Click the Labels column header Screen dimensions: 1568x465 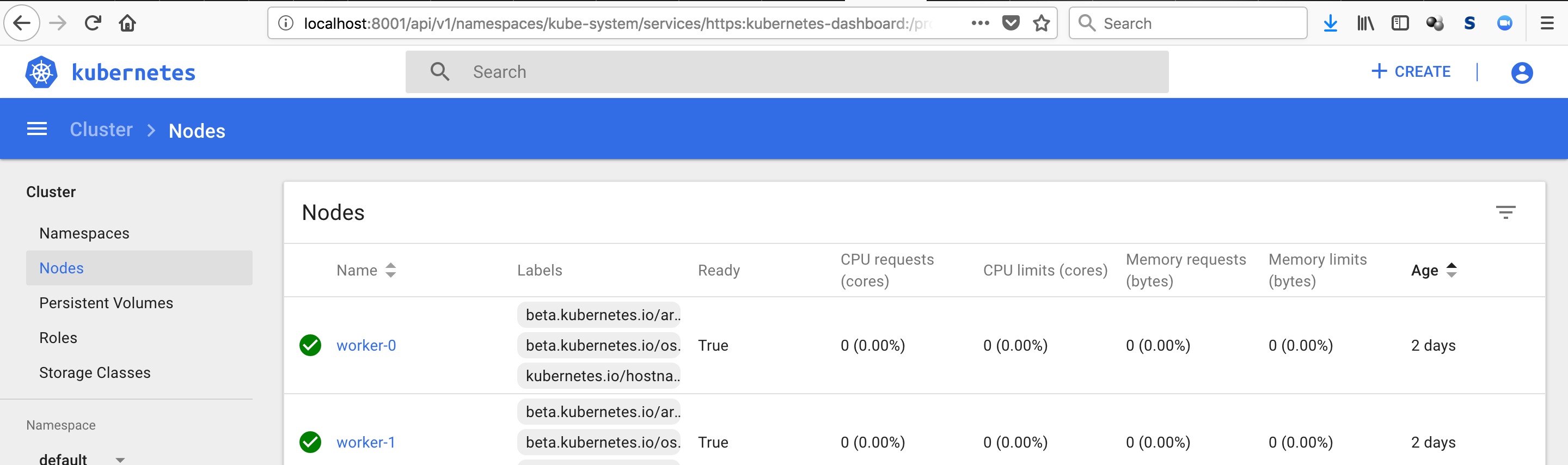click(x=540, y=270)
